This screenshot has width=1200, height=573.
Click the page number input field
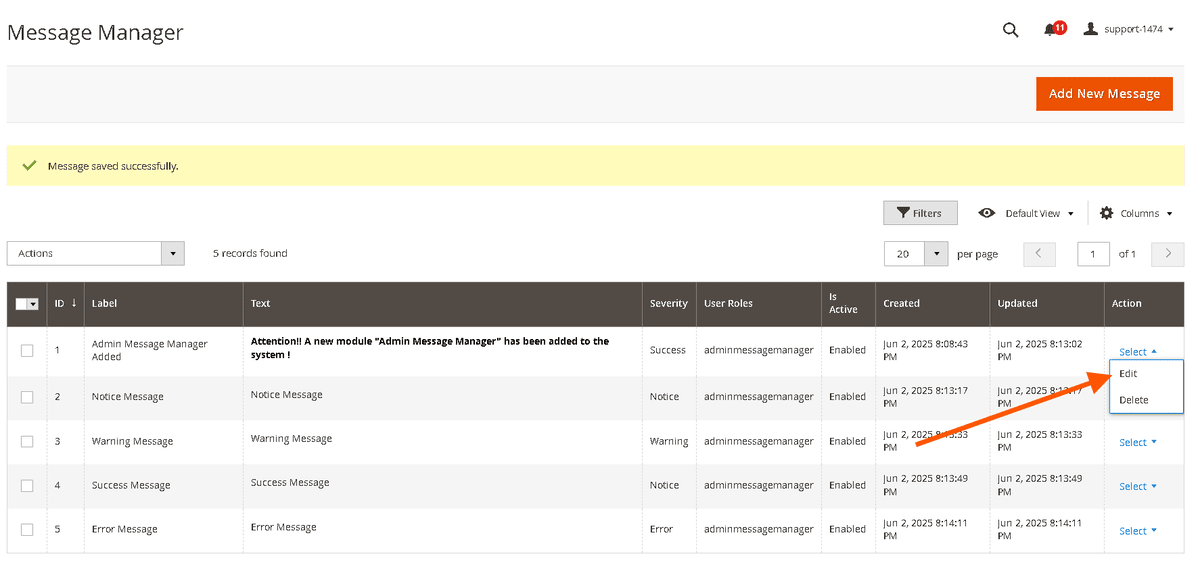pos(1093,254)
